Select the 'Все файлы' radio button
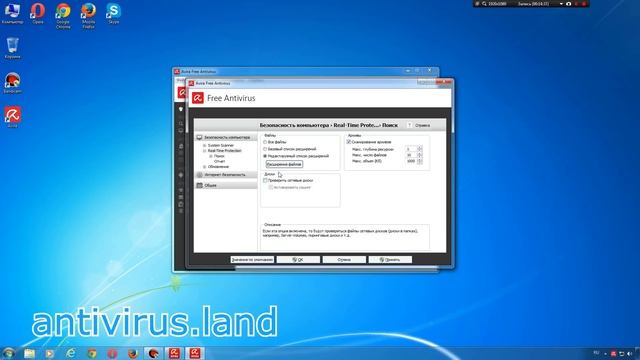Screen dimensions: 640x360 [x=265, y=142]
